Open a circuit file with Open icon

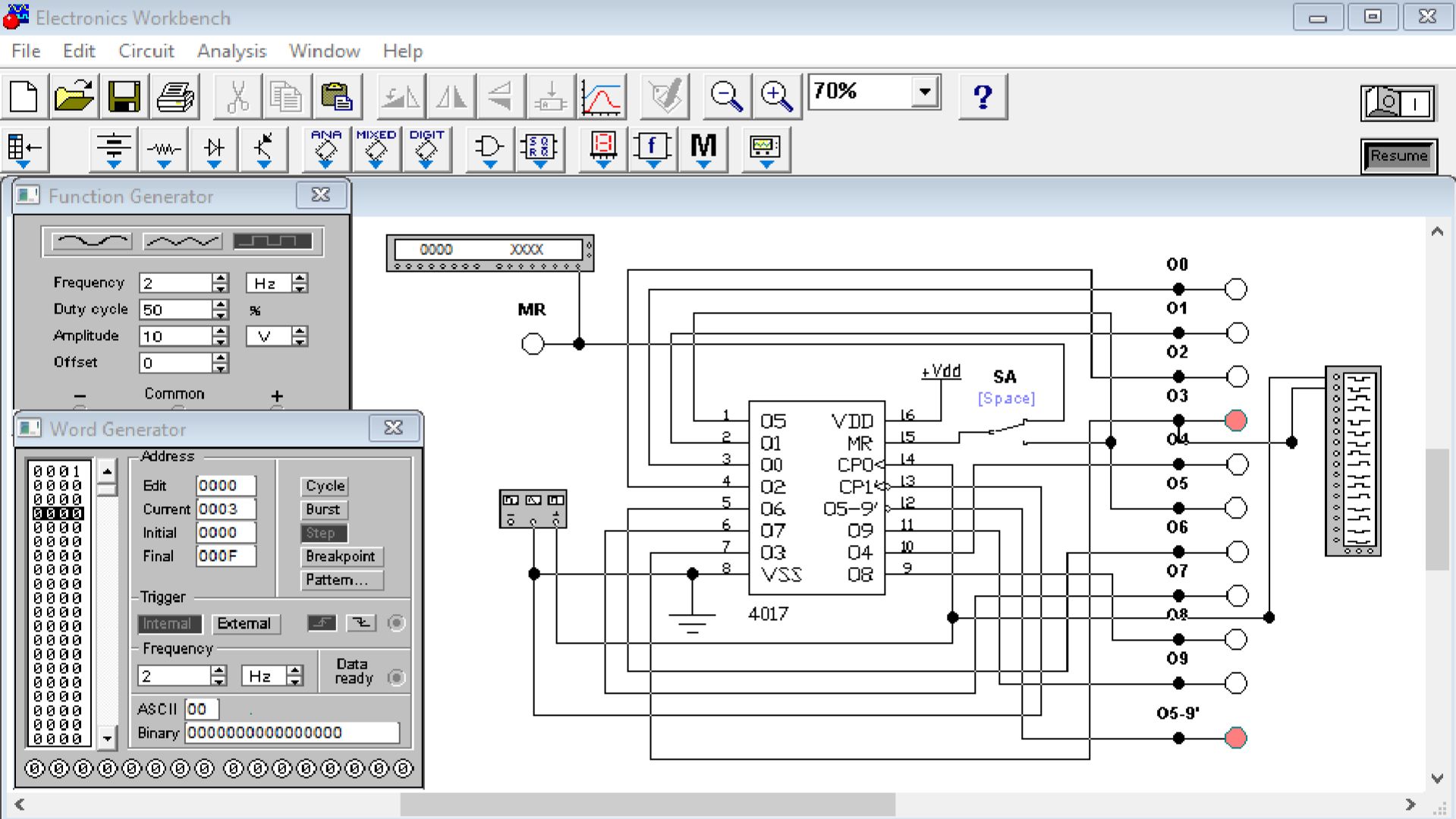click(x=74, y=96)
